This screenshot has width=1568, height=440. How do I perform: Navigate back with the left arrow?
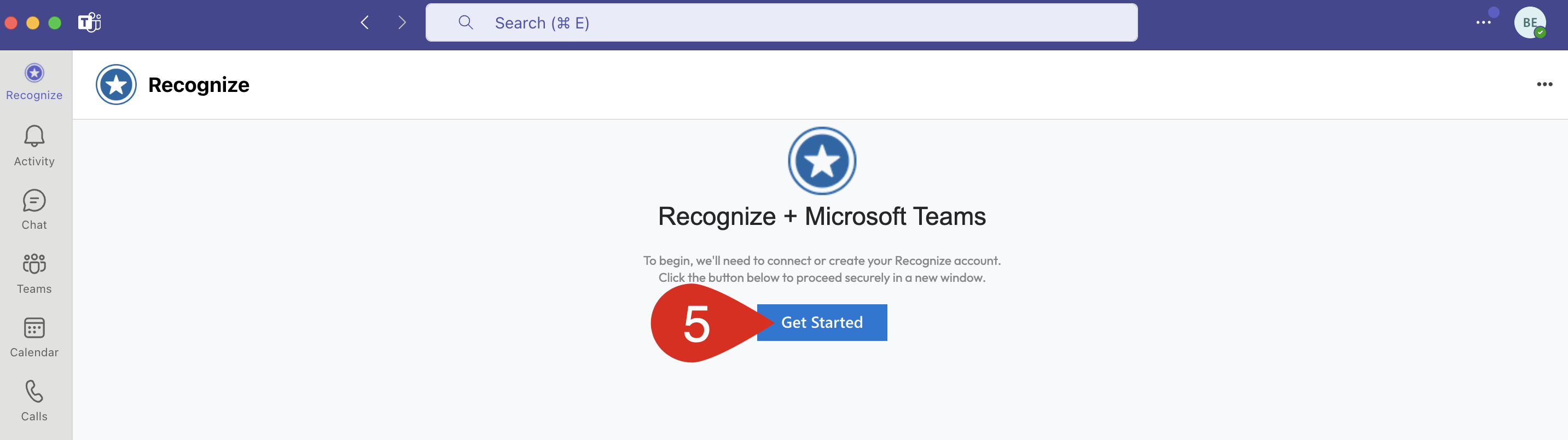pyautogui.click(x=364, y=23)
